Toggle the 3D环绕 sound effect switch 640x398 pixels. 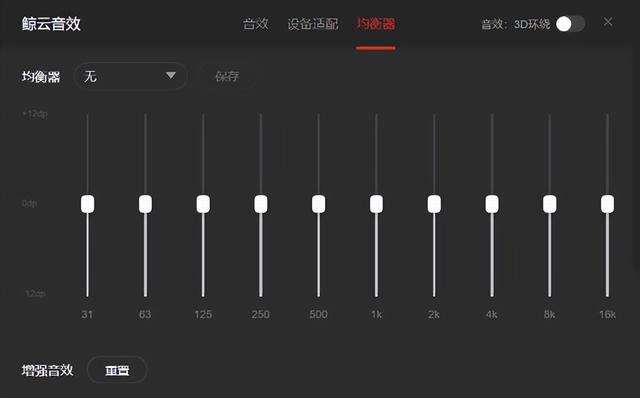tap(571, 24)
